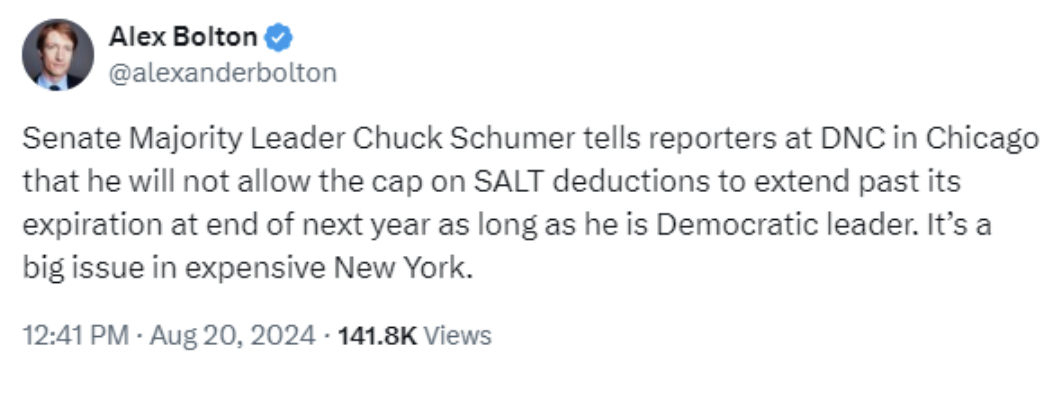Click the 141.8K view count
Viewport: 1052px width, 396px height.
point(377,335)
